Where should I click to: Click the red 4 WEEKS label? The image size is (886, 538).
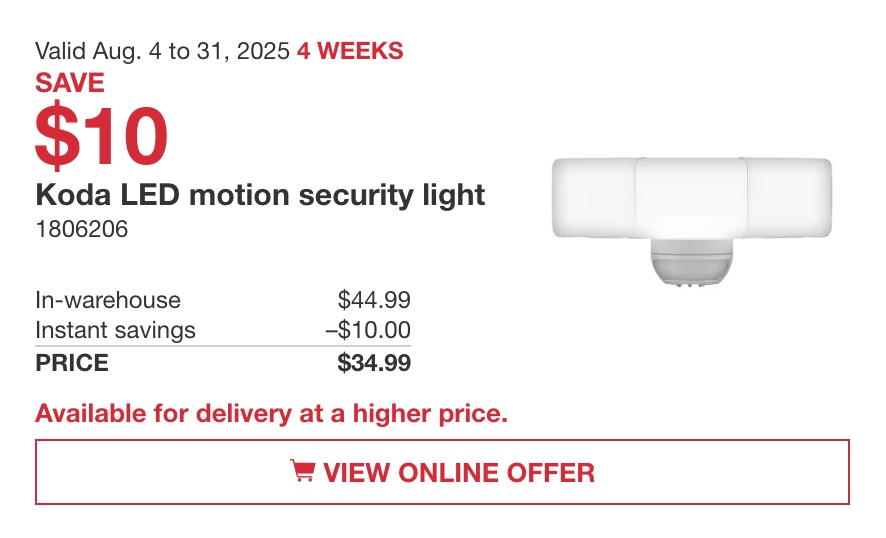tap(350, 51)
